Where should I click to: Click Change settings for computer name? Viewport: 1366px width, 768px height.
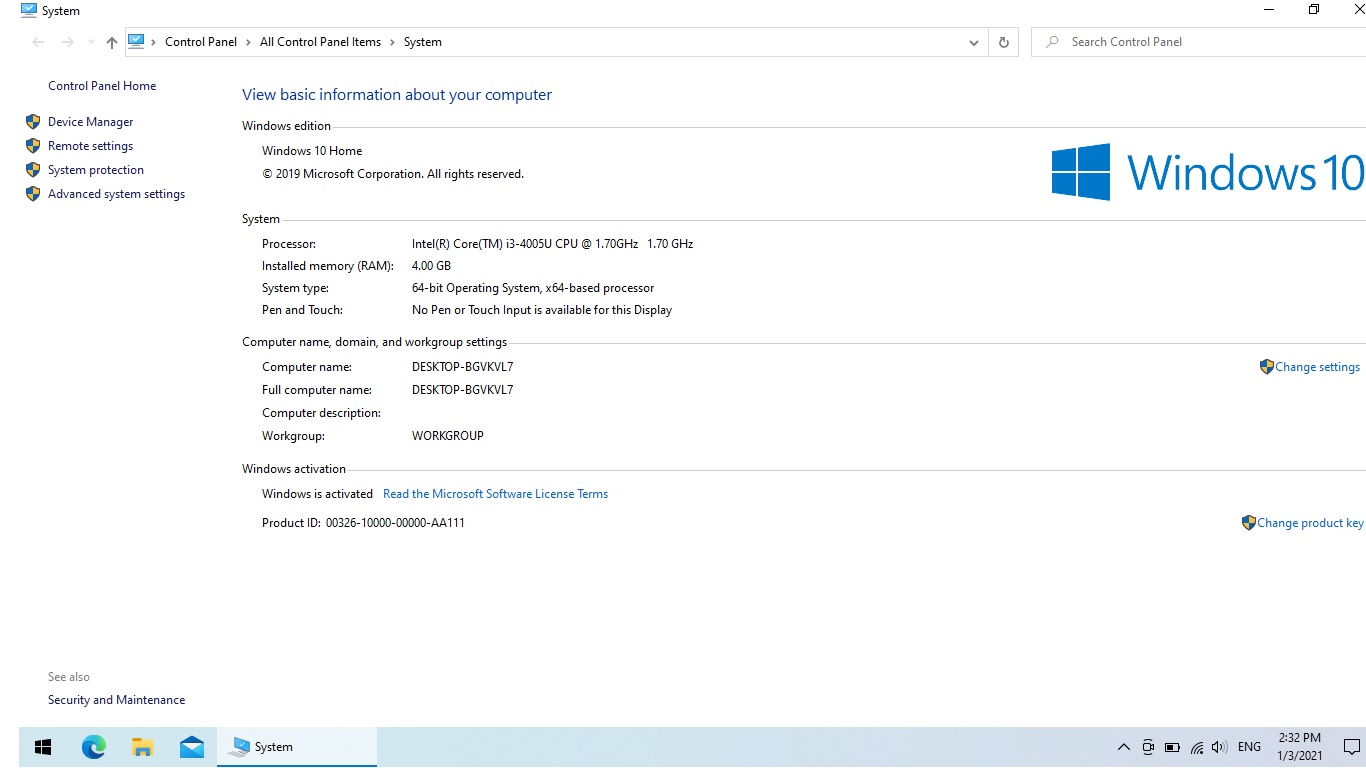click(x=1316, y=367)
